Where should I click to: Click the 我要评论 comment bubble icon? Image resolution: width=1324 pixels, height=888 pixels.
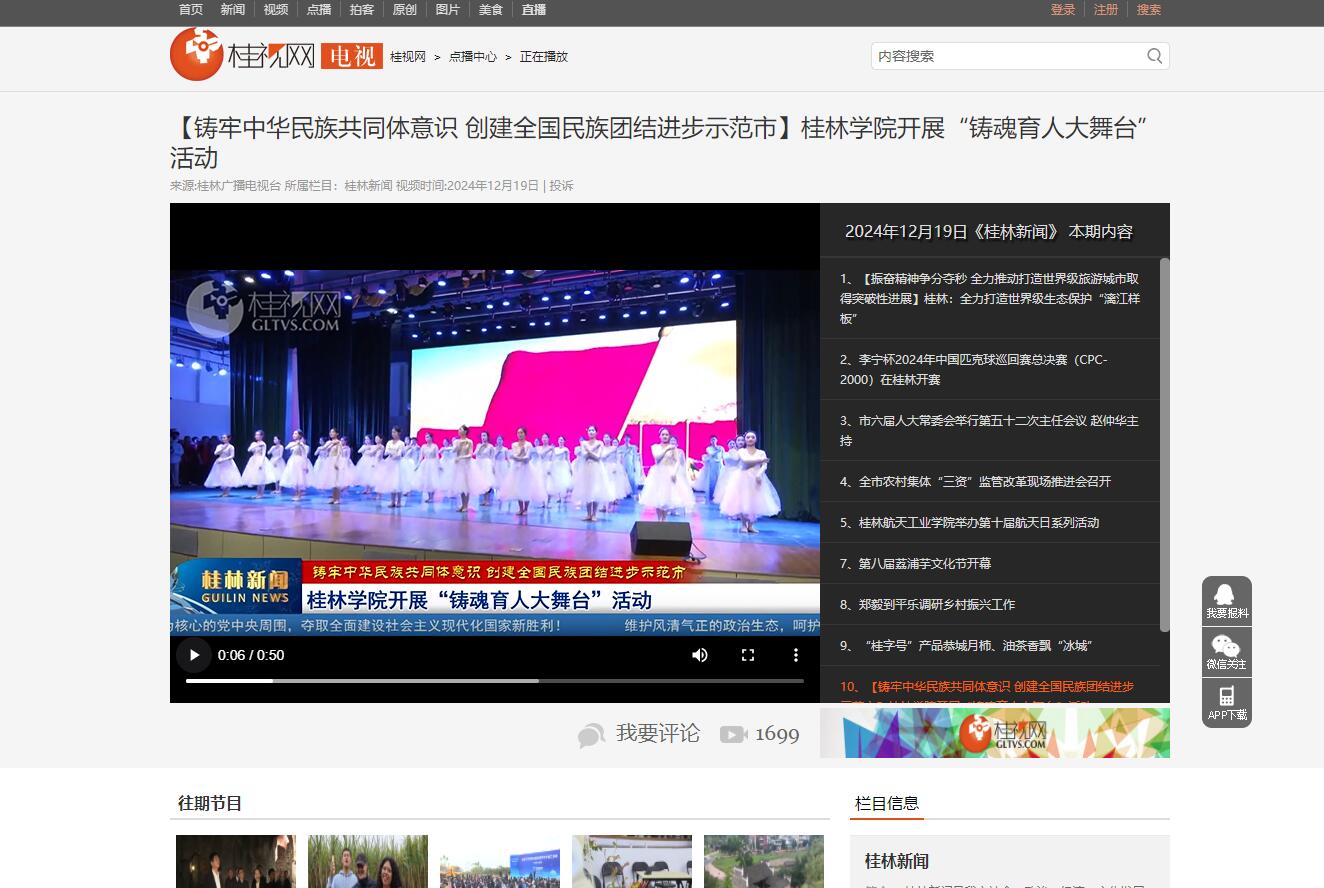click(591, 735)
